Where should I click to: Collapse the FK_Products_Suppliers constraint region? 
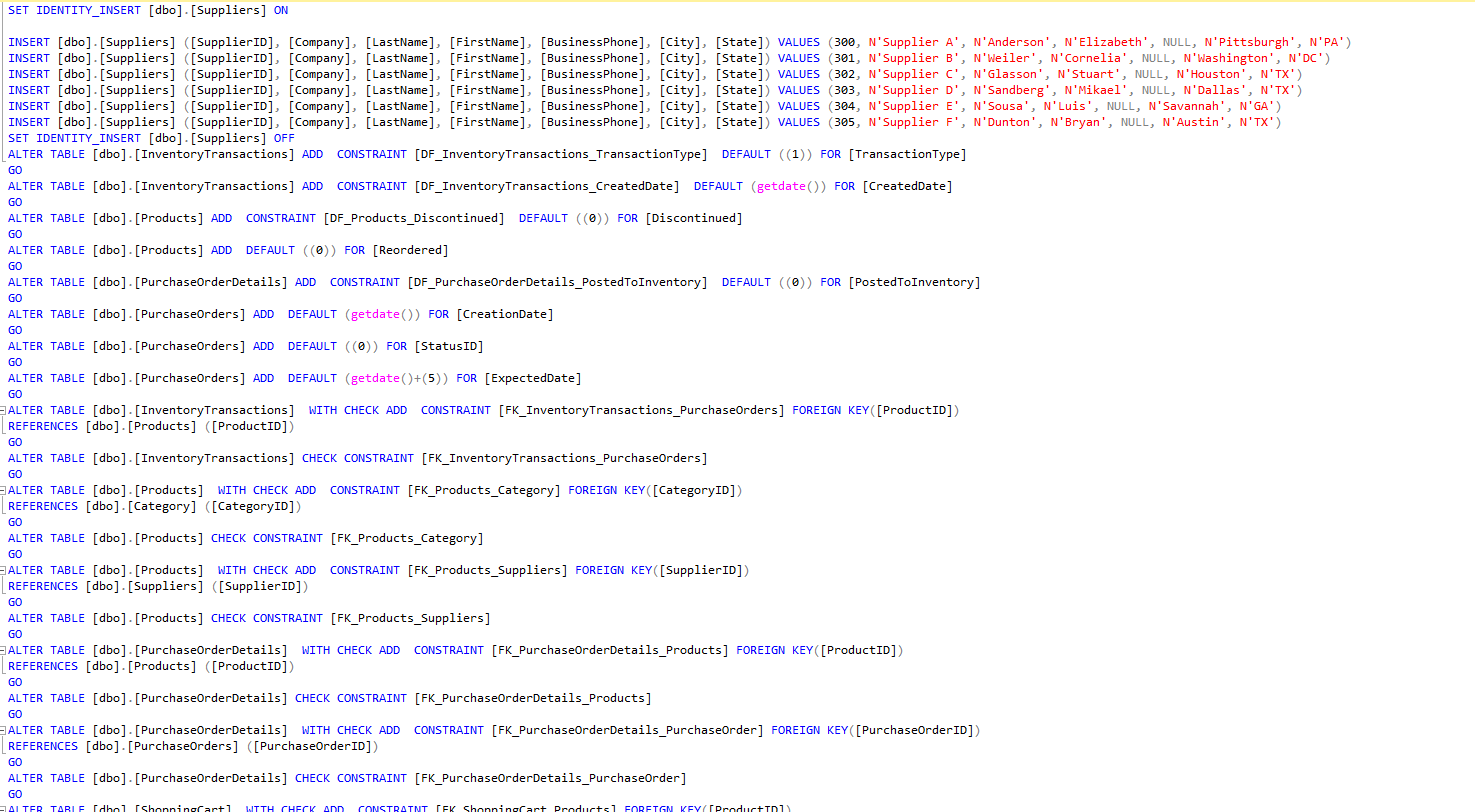[6, 569]
